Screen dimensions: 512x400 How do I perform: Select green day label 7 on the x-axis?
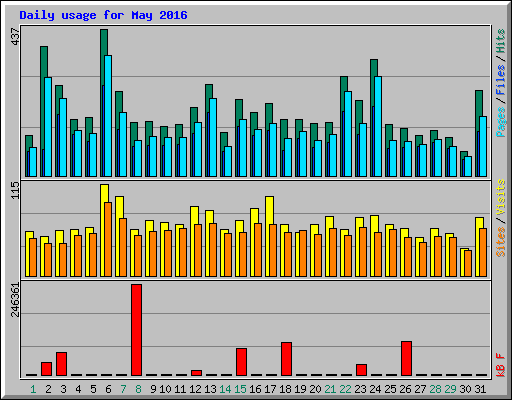click(x=123, y=389)
